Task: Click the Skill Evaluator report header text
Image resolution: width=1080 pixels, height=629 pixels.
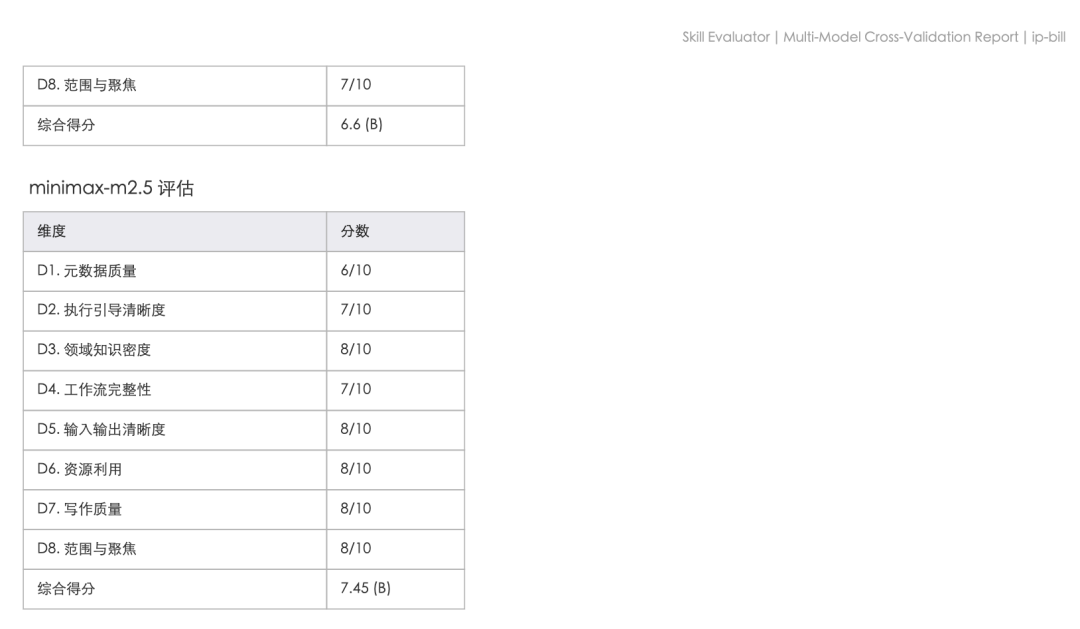Action: coord(873,37)
